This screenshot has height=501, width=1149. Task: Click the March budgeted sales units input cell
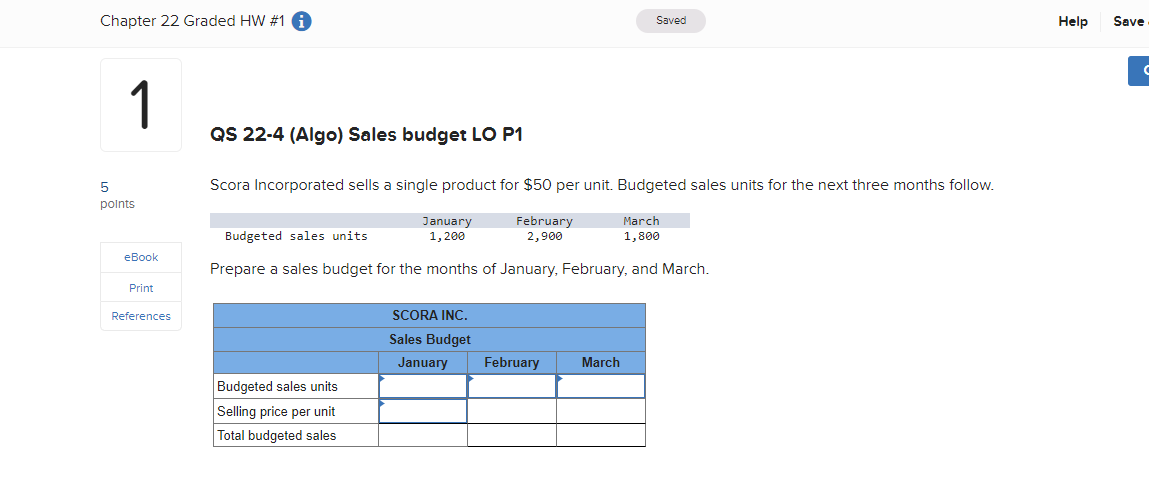601,386
